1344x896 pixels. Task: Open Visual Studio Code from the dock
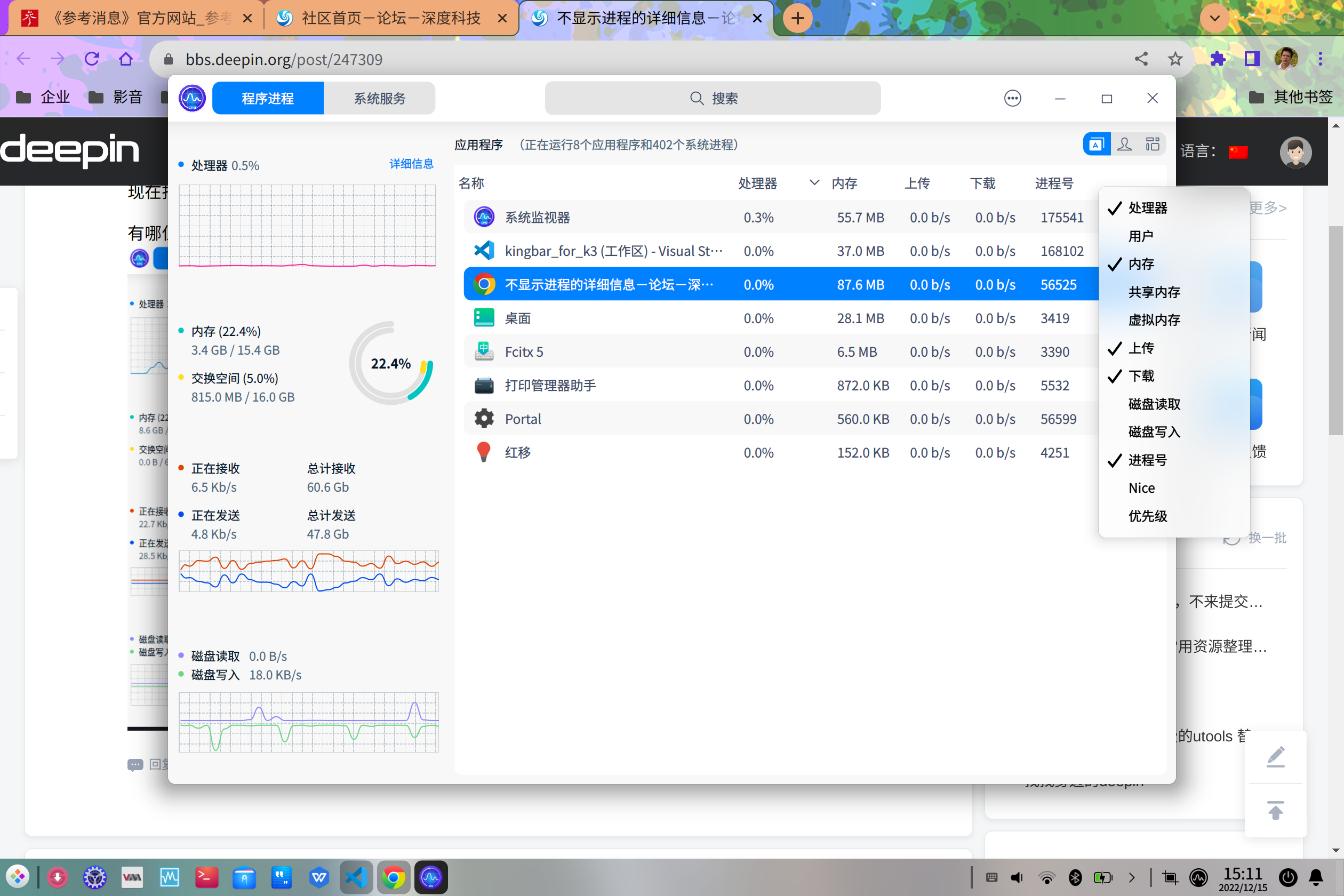pyautogui.click(x=356, y=877)
